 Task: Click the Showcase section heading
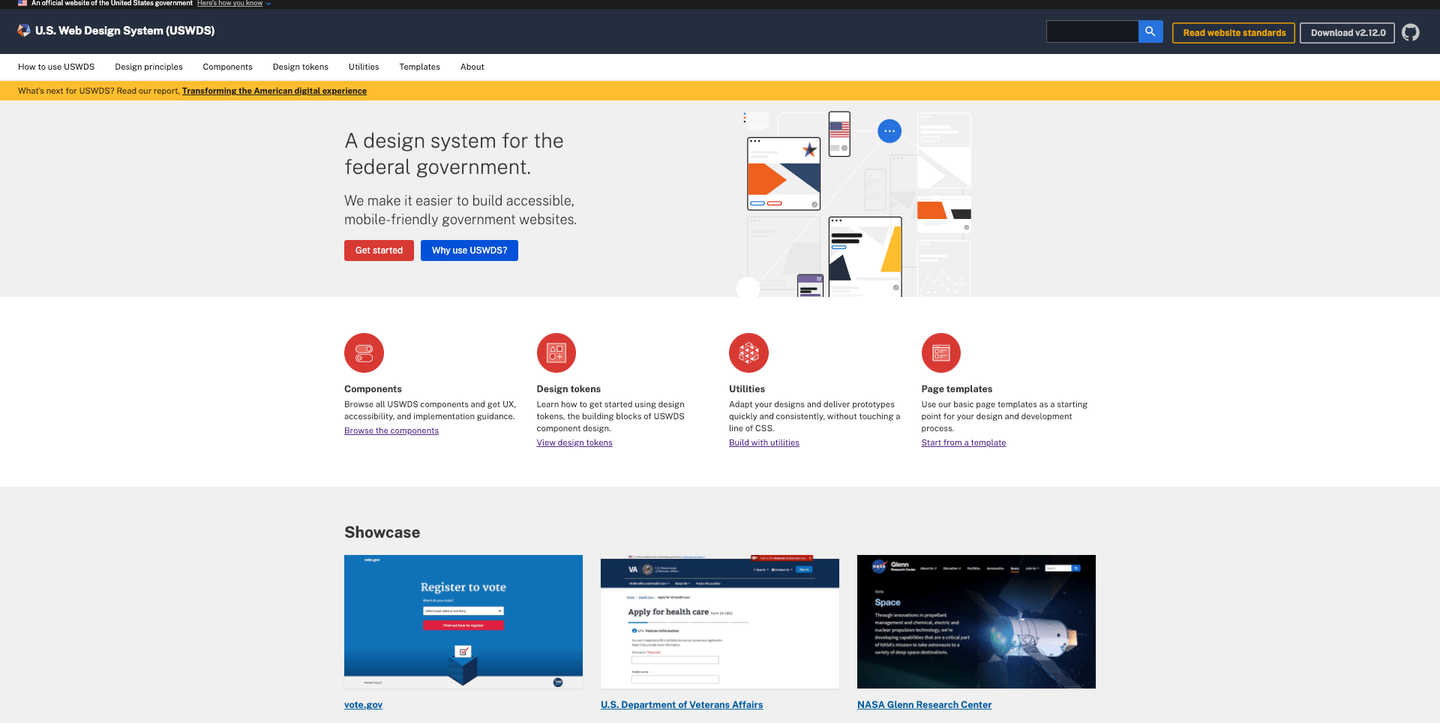coord(382,532)
